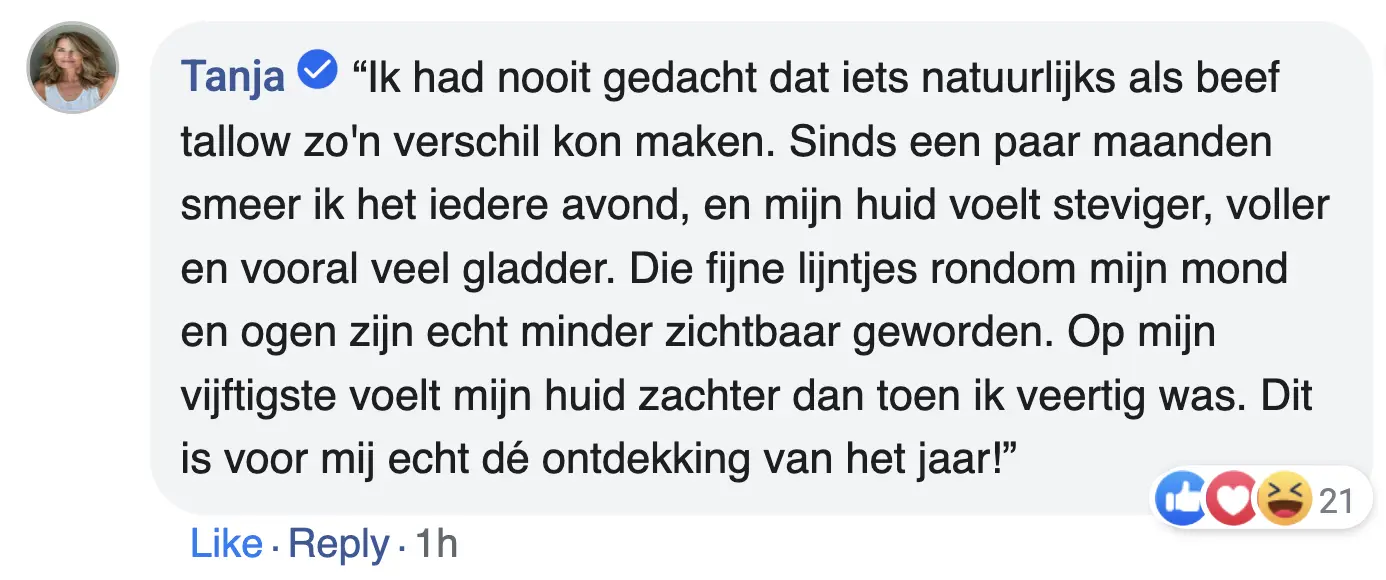
Task: Open Tanja's profile picture avatar
Action: pyautogui.click(x=72, y=67)
